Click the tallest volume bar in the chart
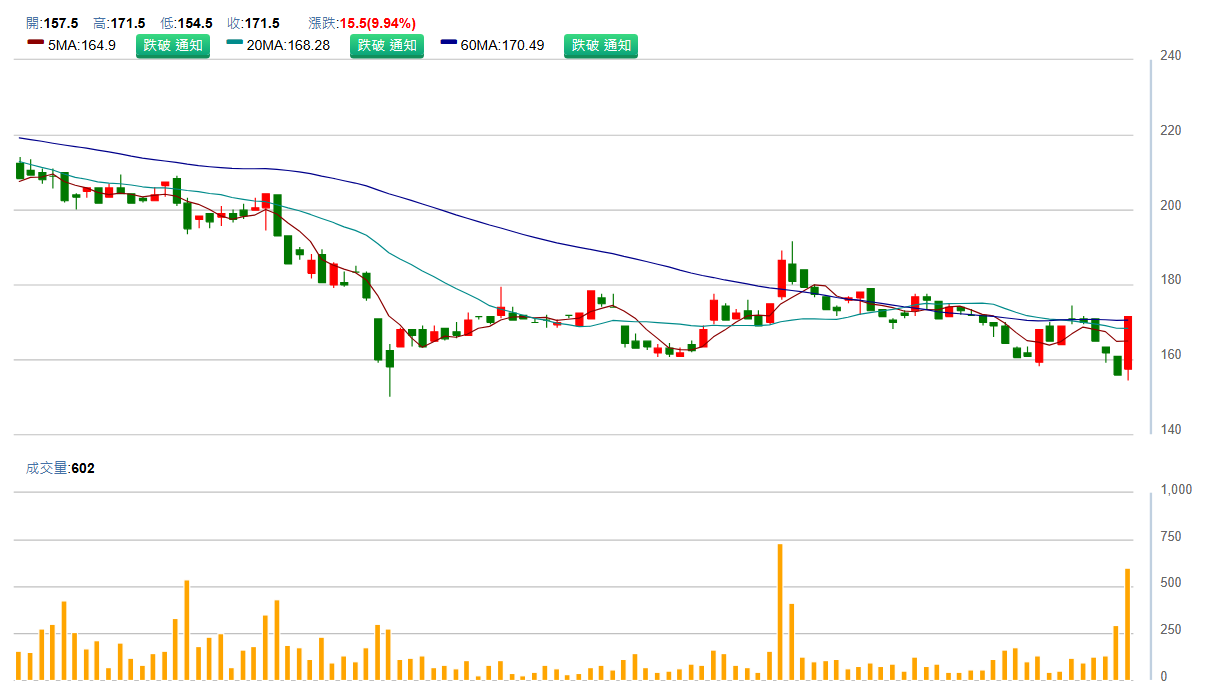Image resolution: width=1208 pixels, height=697 pixels. pyautogui.click(x=780, y=610)
